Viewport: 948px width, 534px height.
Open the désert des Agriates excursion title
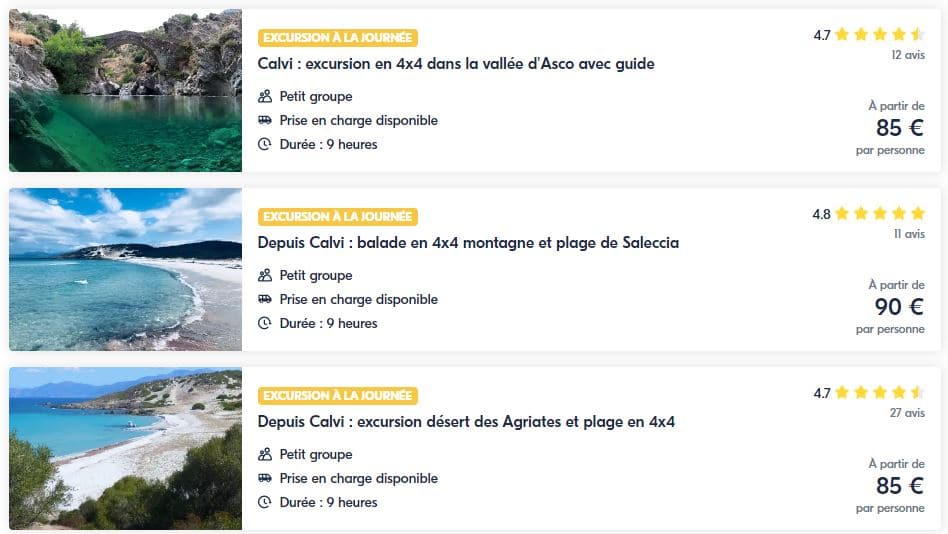(466, 422)
